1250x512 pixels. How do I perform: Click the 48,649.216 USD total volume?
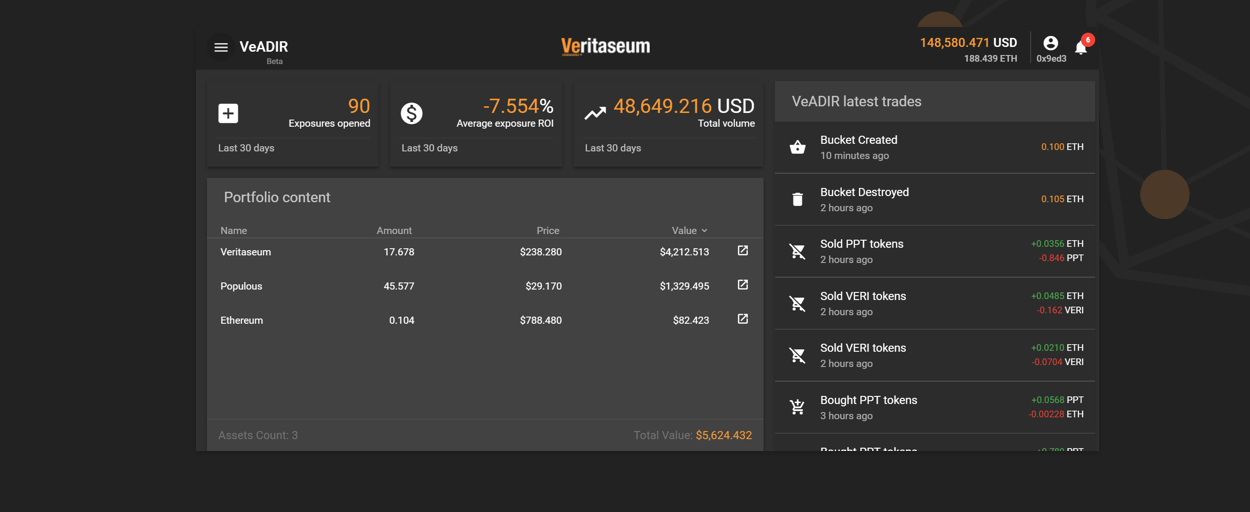pos(684,106)
